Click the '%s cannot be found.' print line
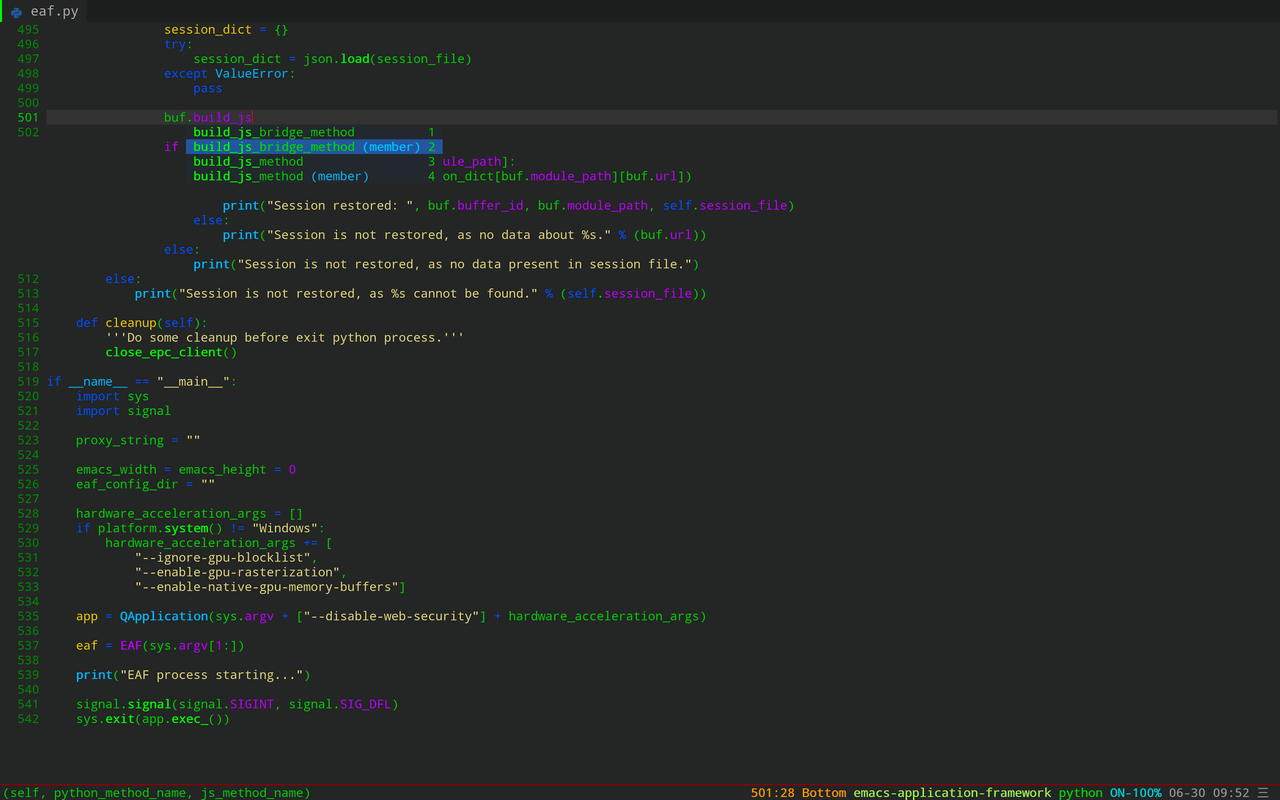This screenshot has height=800, width=1280. [x=420, y=294]
